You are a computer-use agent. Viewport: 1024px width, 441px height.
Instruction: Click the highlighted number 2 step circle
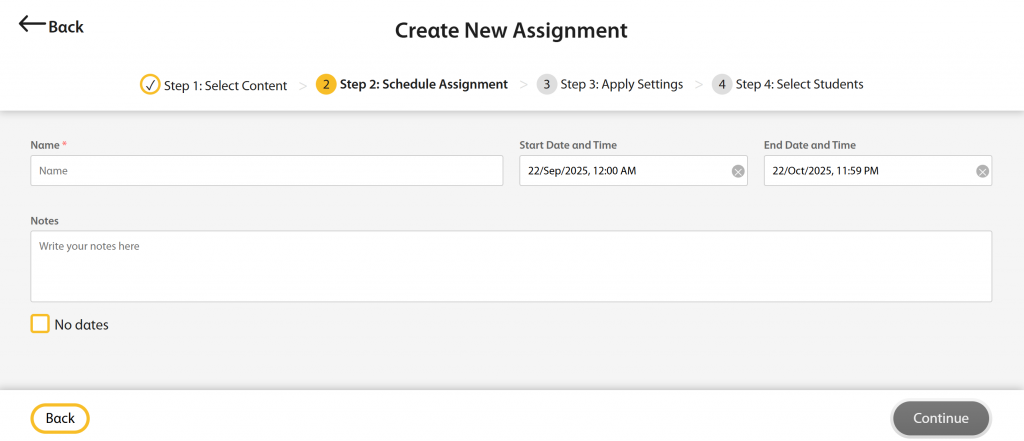tap(325, 85)
